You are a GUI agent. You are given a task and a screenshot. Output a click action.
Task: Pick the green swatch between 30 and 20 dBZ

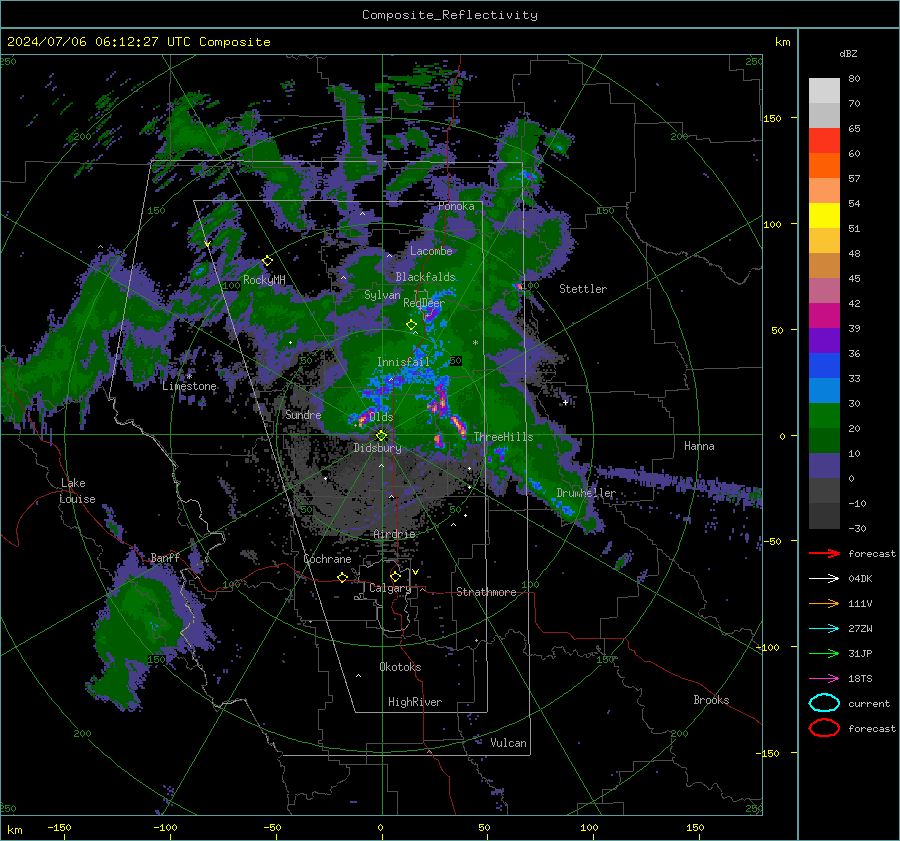point(824,416)
